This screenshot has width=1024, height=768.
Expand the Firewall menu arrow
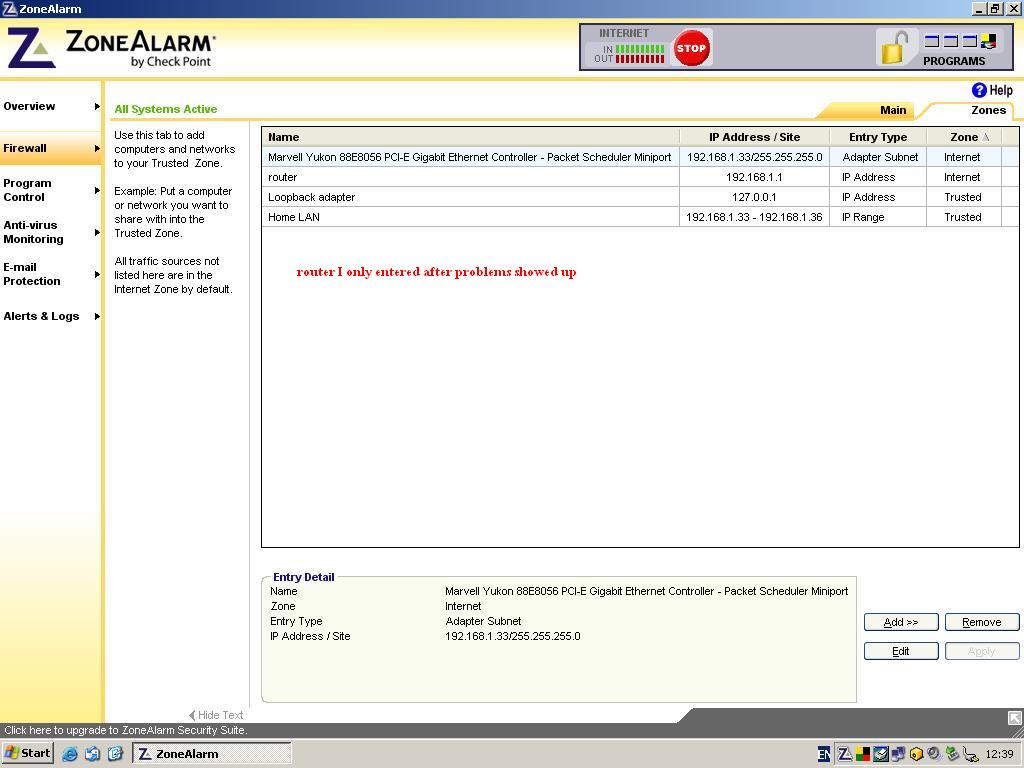(x=97, y=148)
